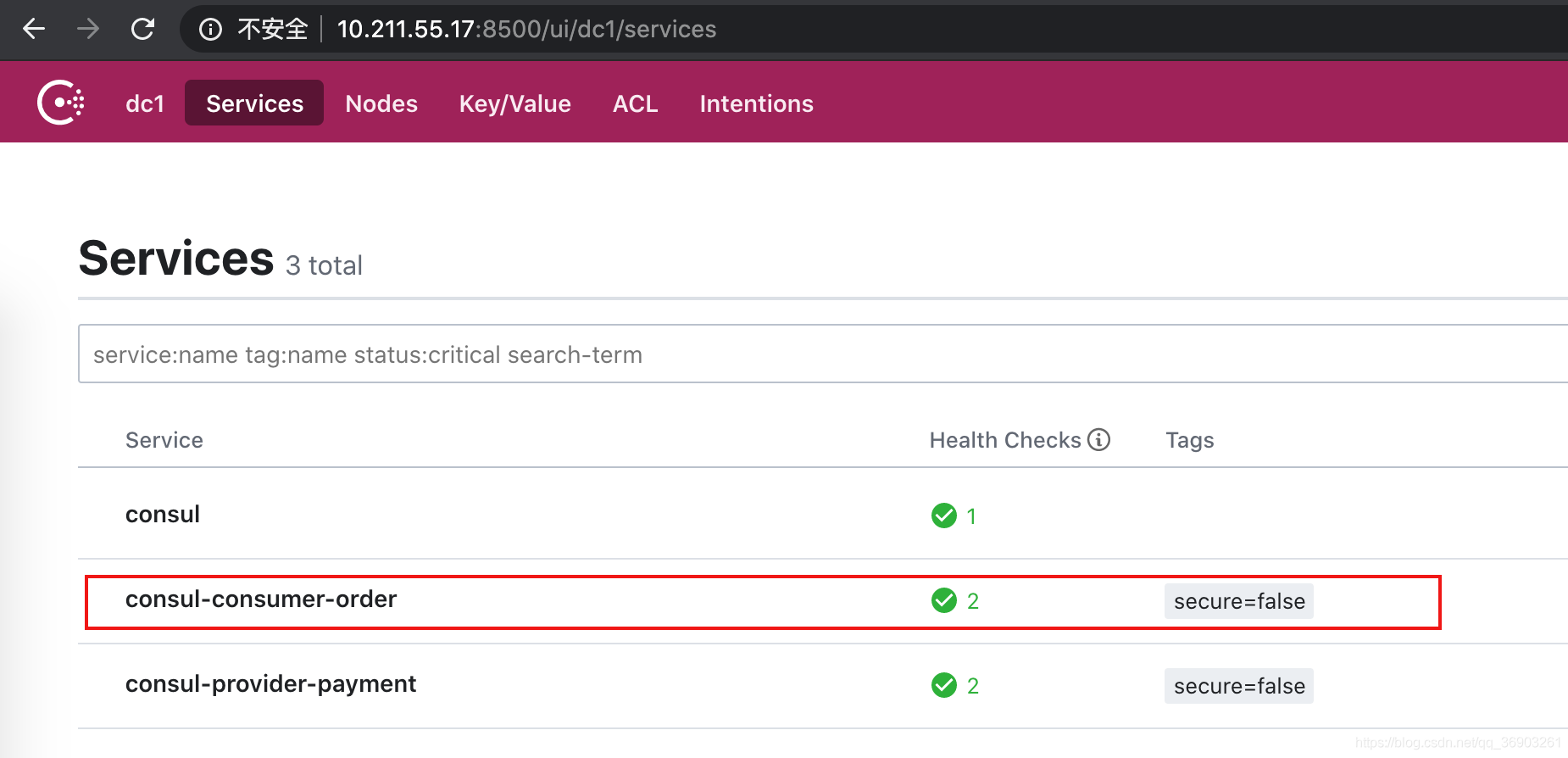The image size is (1568, 758).
Task: Click the browser back arrow
Action: 34,29
